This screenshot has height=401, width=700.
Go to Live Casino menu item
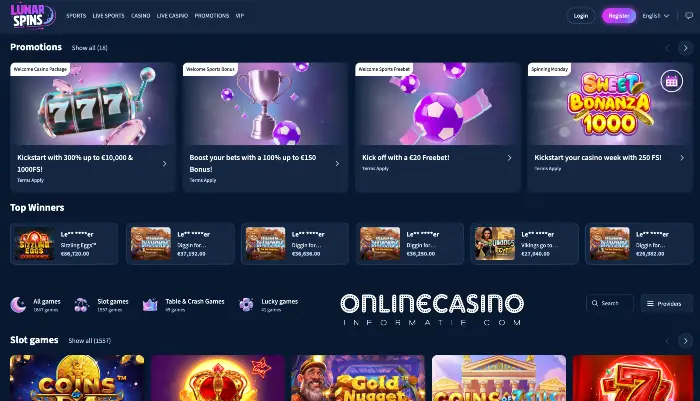172,16
